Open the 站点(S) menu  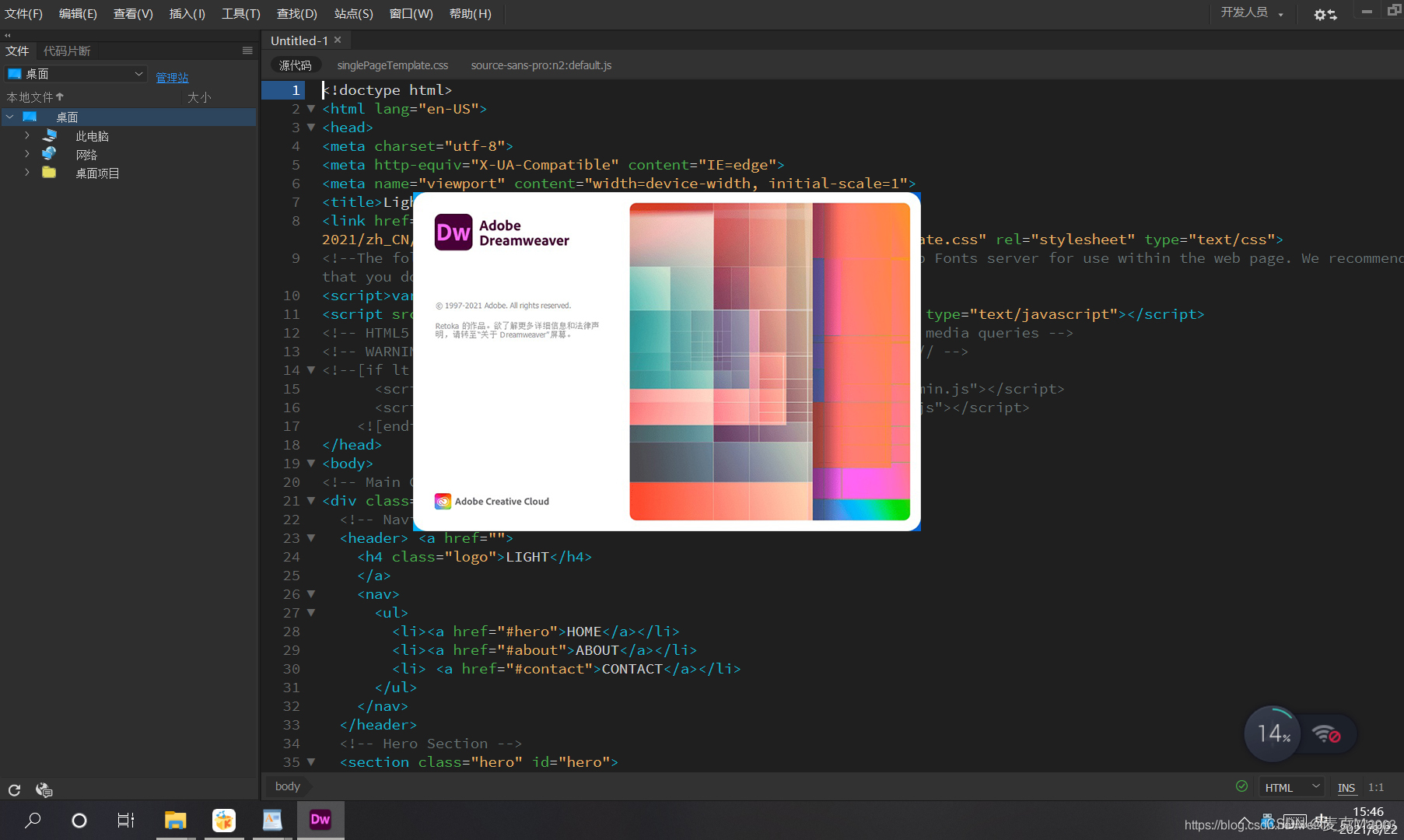(x=354, y=14)
